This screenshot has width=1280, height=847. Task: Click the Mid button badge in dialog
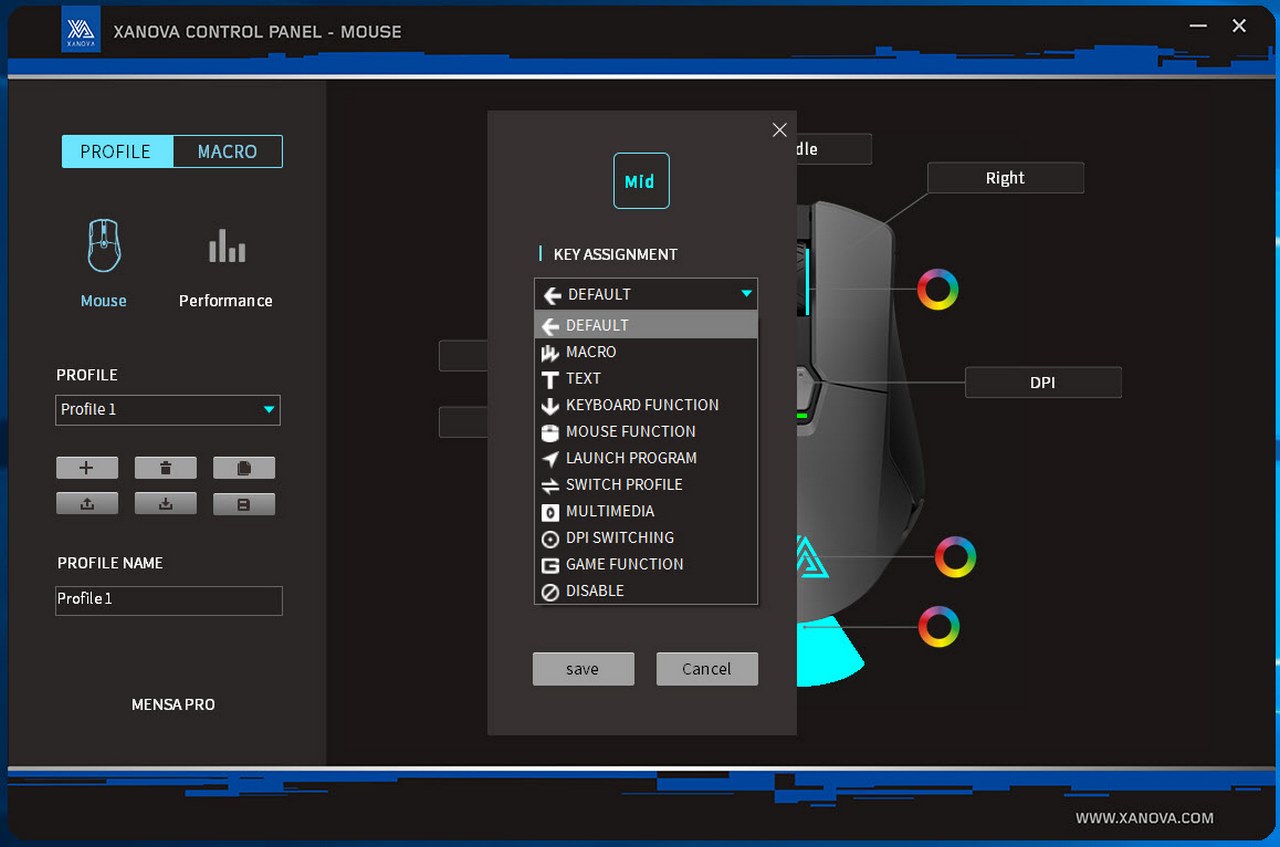point(641,181)
